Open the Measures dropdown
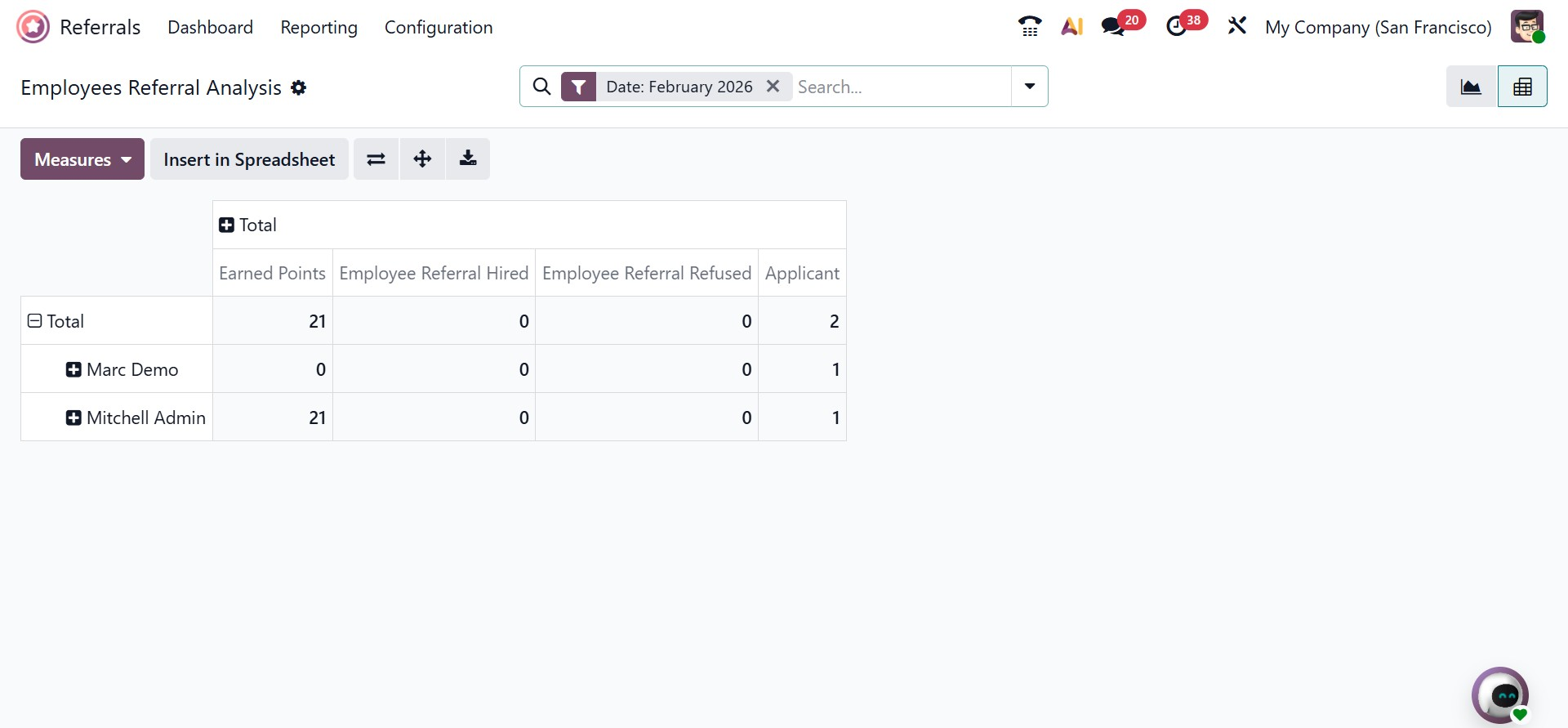The width and height of the screenshot is (1568, 728). 82,159
